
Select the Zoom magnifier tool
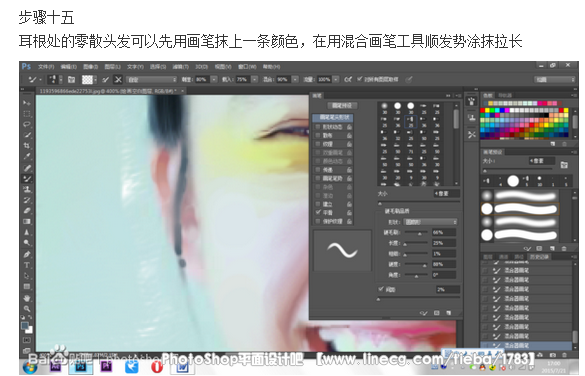click(27, 308)
